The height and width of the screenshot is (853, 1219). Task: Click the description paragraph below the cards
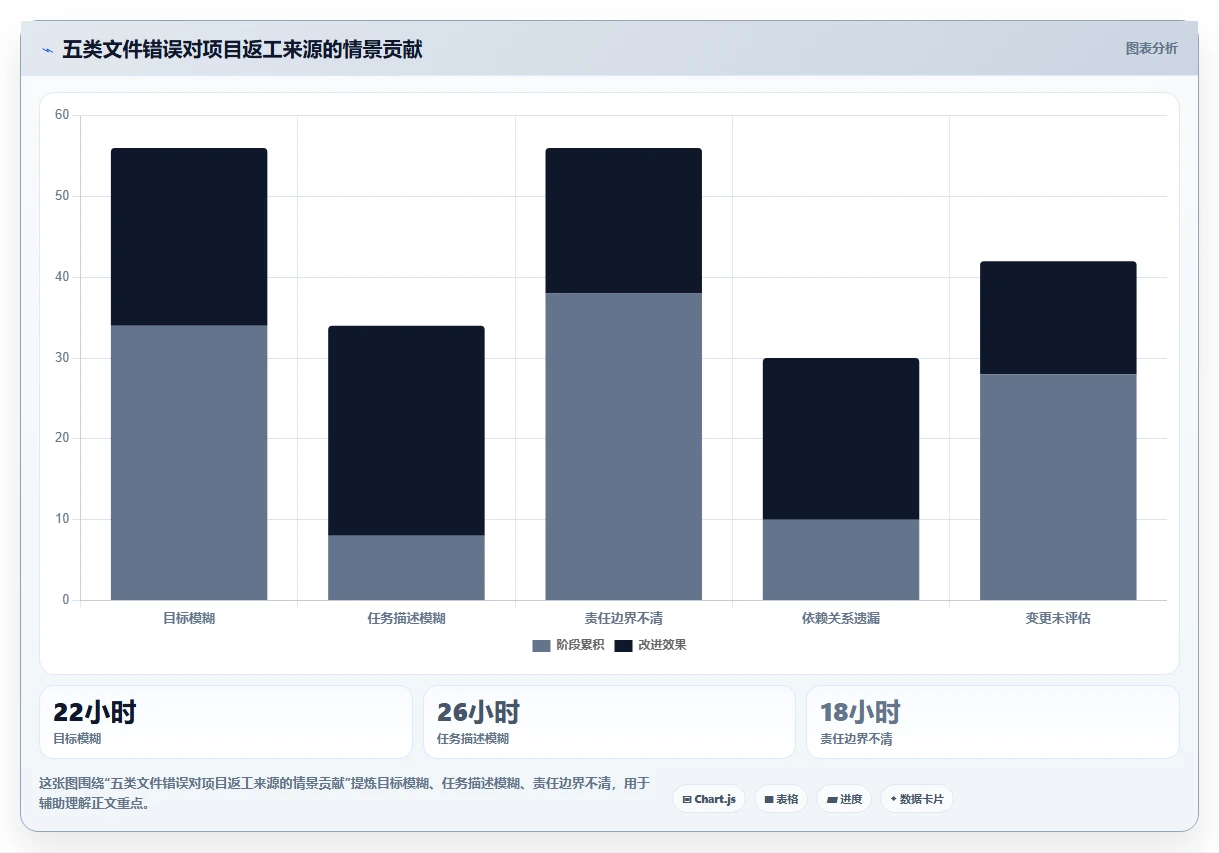coord(345,793)
